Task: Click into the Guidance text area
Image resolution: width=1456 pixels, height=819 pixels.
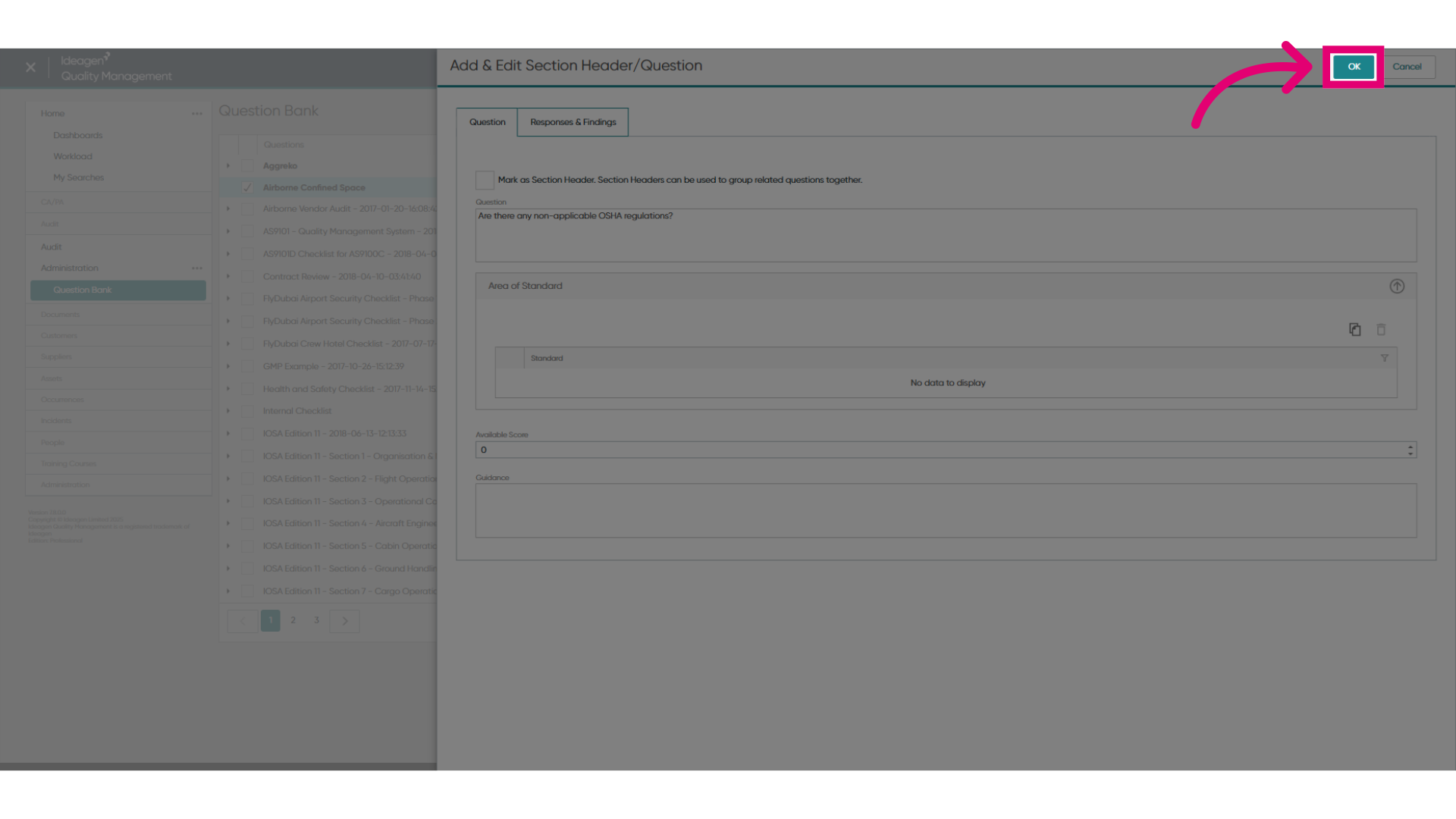Action: click(x=946, y=510)
